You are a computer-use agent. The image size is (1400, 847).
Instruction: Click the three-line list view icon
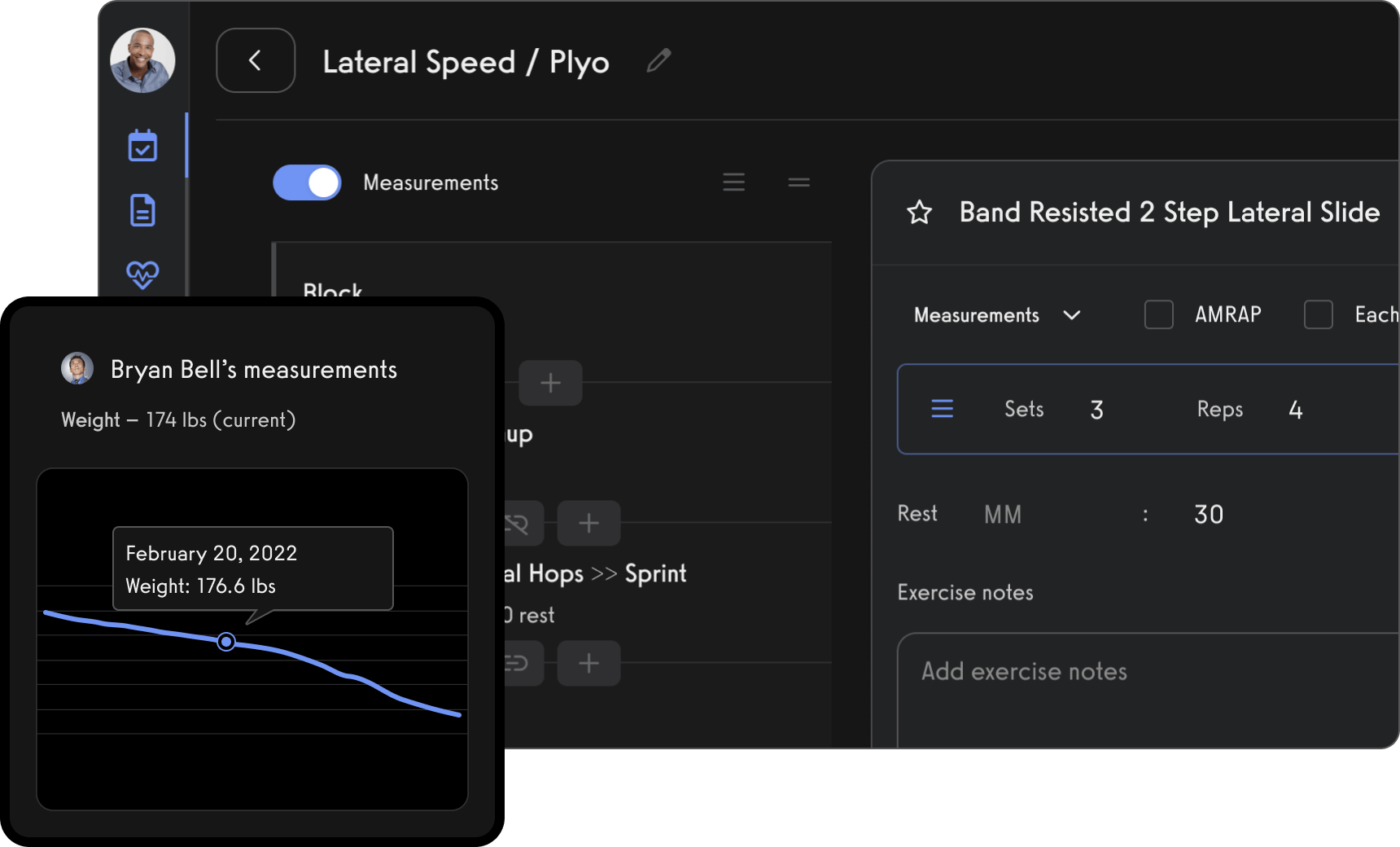coord(733,182)
